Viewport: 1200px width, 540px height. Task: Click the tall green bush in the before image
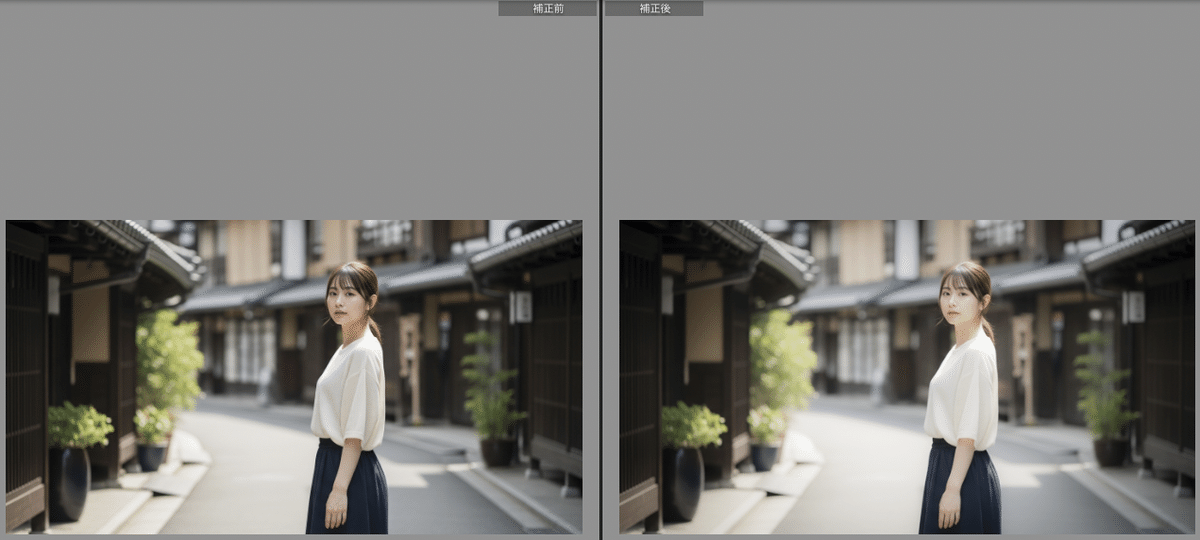point(168,360)
